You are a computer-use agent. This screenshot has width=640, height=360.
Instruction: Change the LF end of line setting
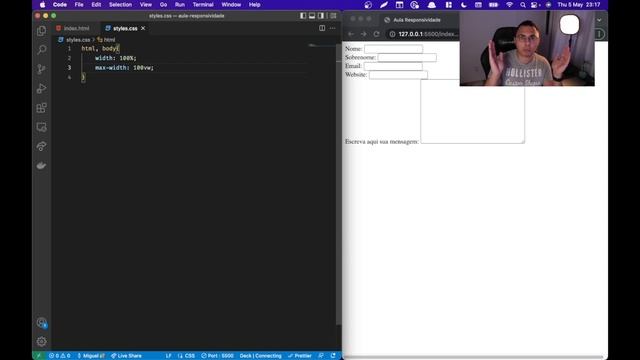click(168, 356)
